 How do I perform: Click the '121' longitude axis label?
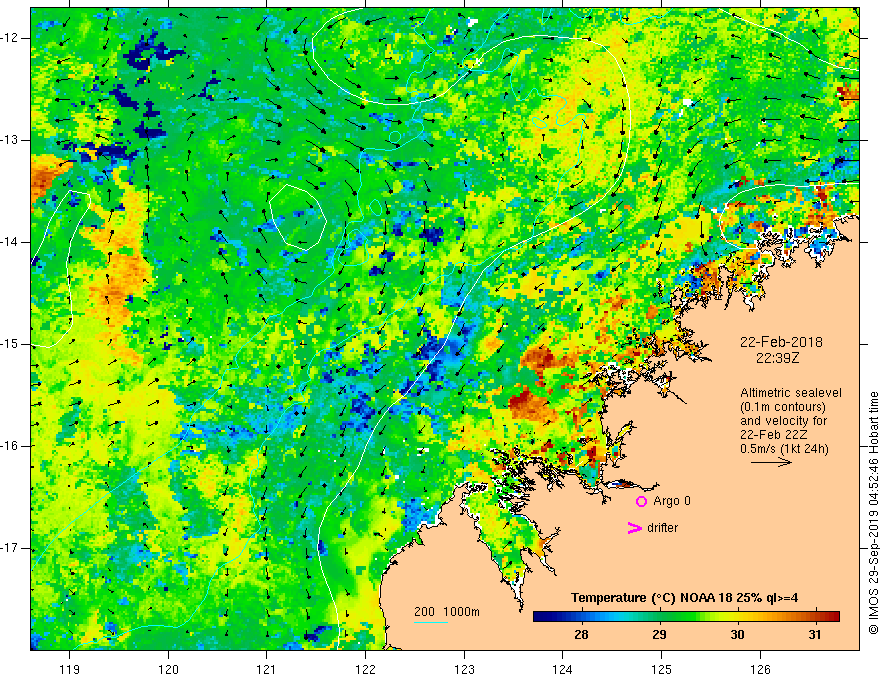(x=267, y=669)
